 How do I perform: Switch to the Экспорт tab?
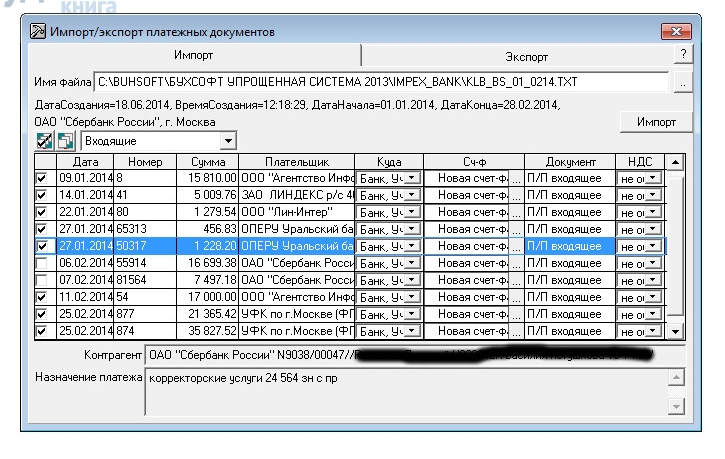(524, 58)
